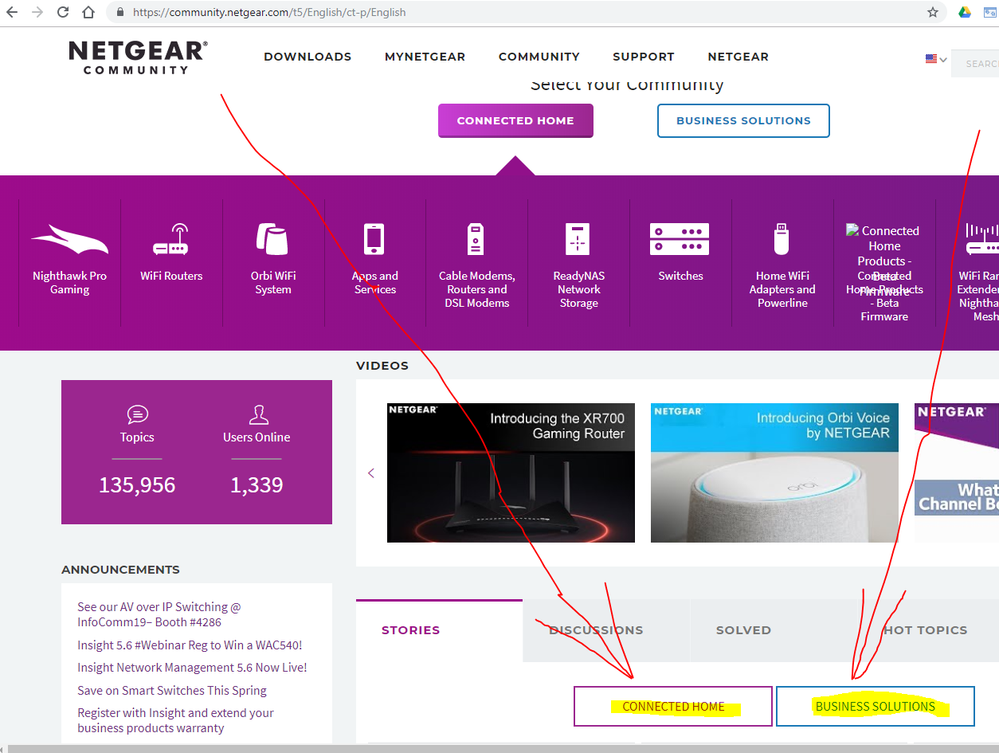This screenshot has width=999, height=753.
Task: Open Nighthawk Pro Gaming icon
Action: pos(69,240)
